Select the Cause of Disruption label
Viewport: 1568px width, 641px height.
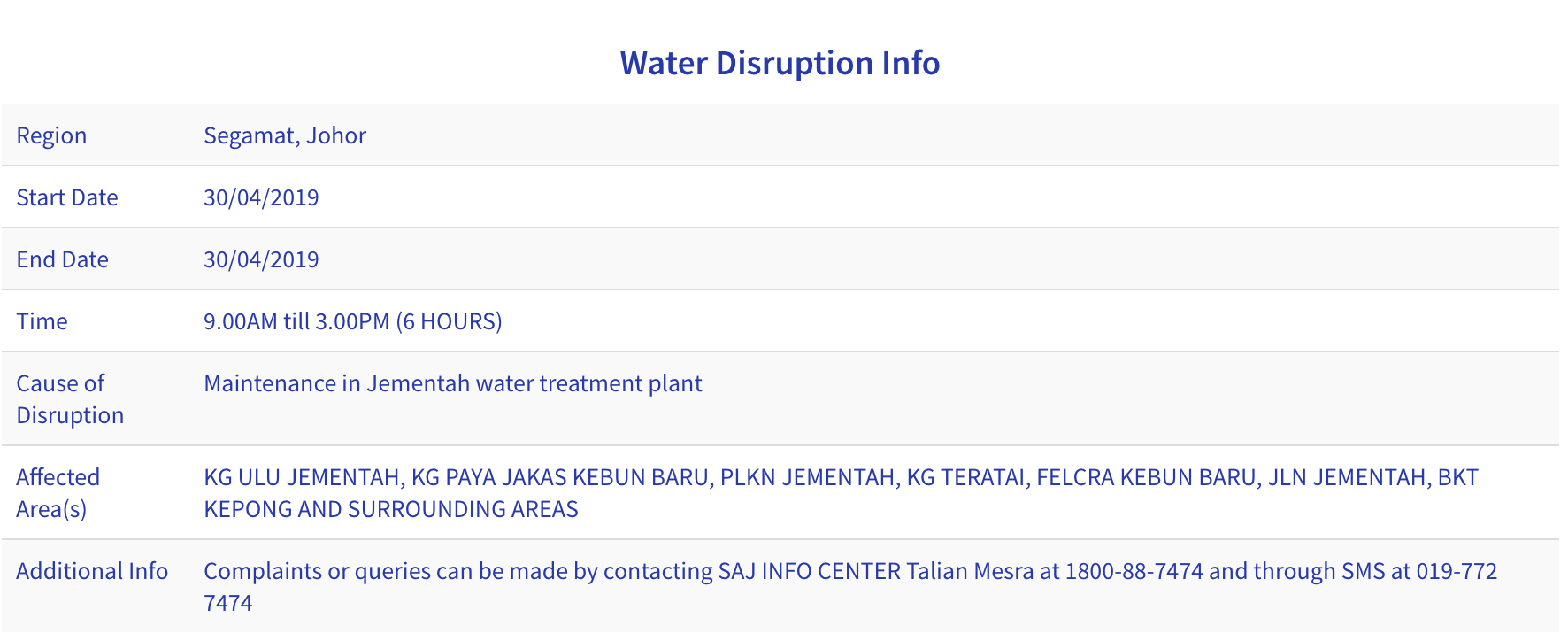pyautogui.click(x=70, y=399)
